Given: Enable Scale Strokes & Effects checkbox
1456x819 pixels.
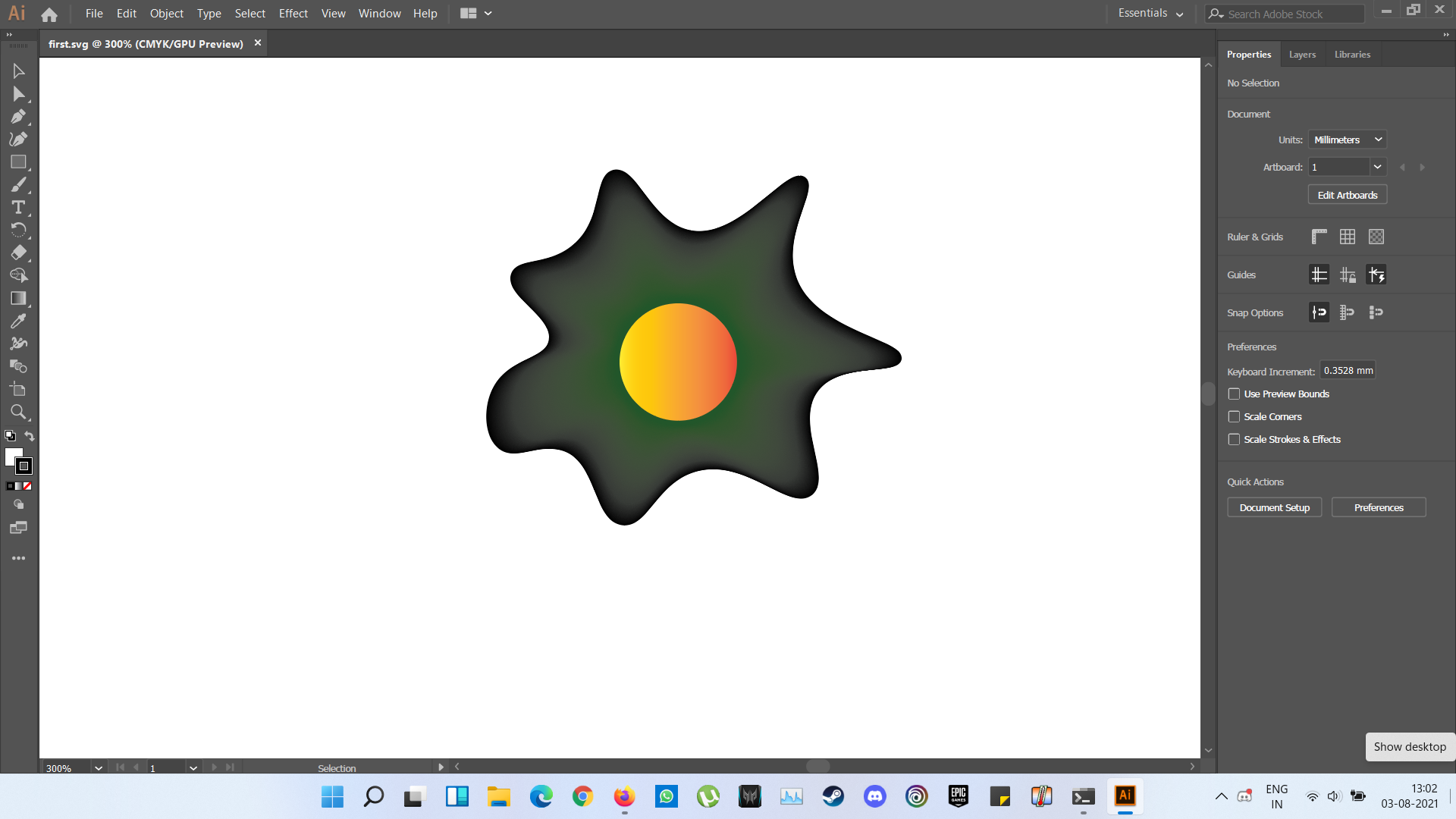Looking at the screenshot, I should point(1234,440).
